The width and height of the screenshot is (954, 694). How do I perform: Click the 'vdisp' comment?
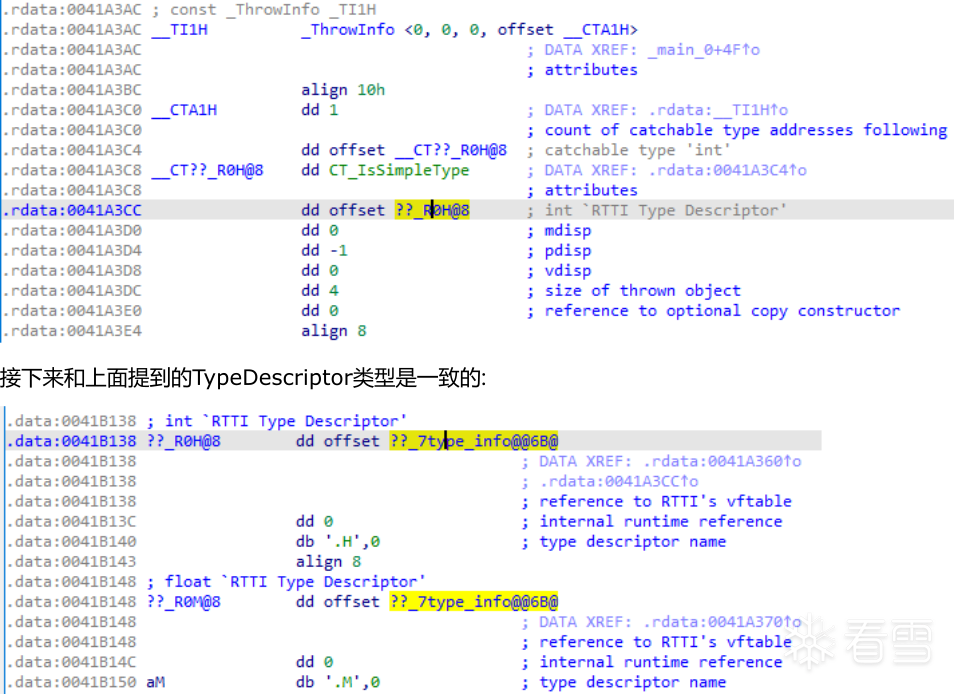pyautogui.click(x=567, y=271)
